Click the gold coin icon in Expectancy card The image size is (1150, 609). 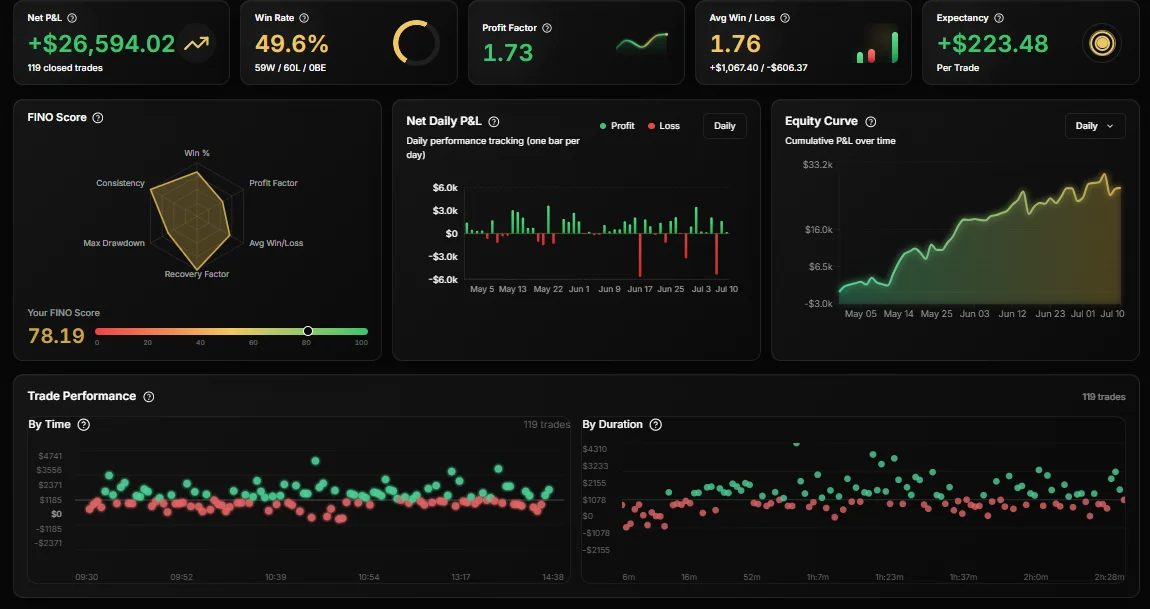pos(1102,43)
